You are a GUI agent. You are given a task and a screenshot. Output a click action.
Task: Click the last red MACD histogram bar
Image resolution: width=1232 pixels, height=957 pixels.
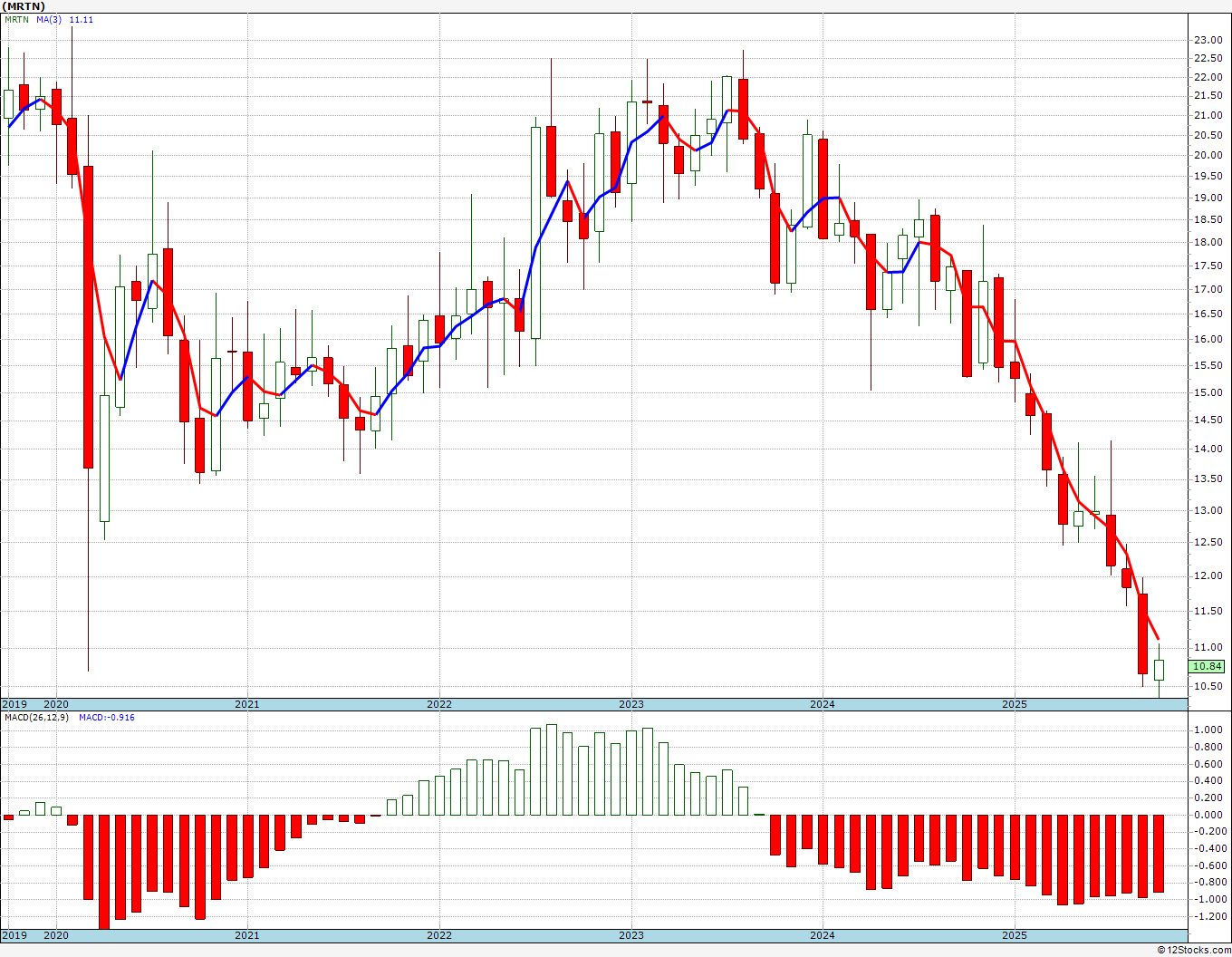pos(1159,853)
